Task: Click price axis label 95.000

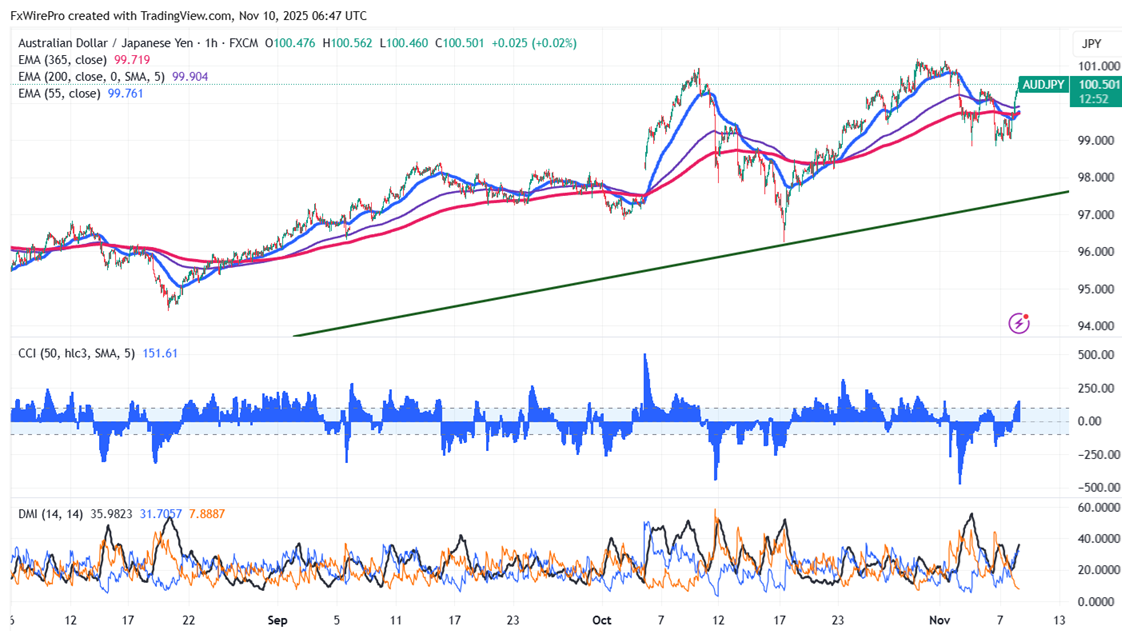Action: [x=1096, y=289]
